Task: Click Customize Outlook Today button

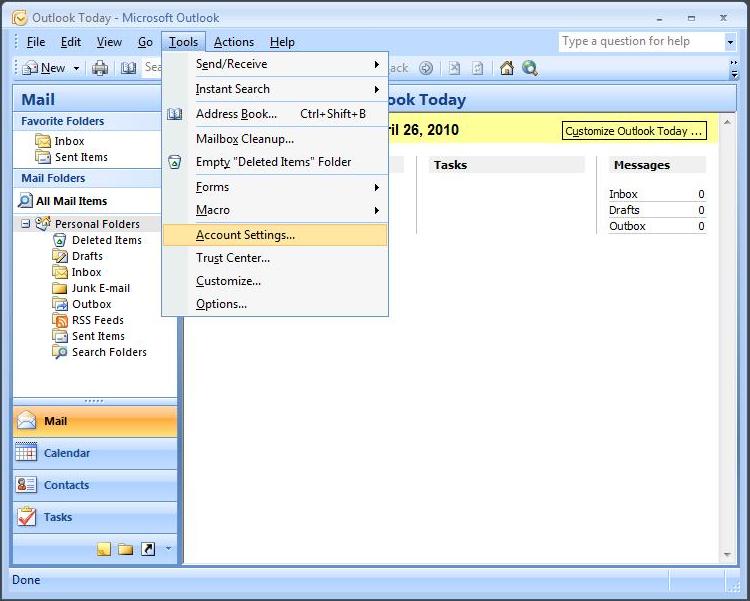Action: (x=634, y=131)
